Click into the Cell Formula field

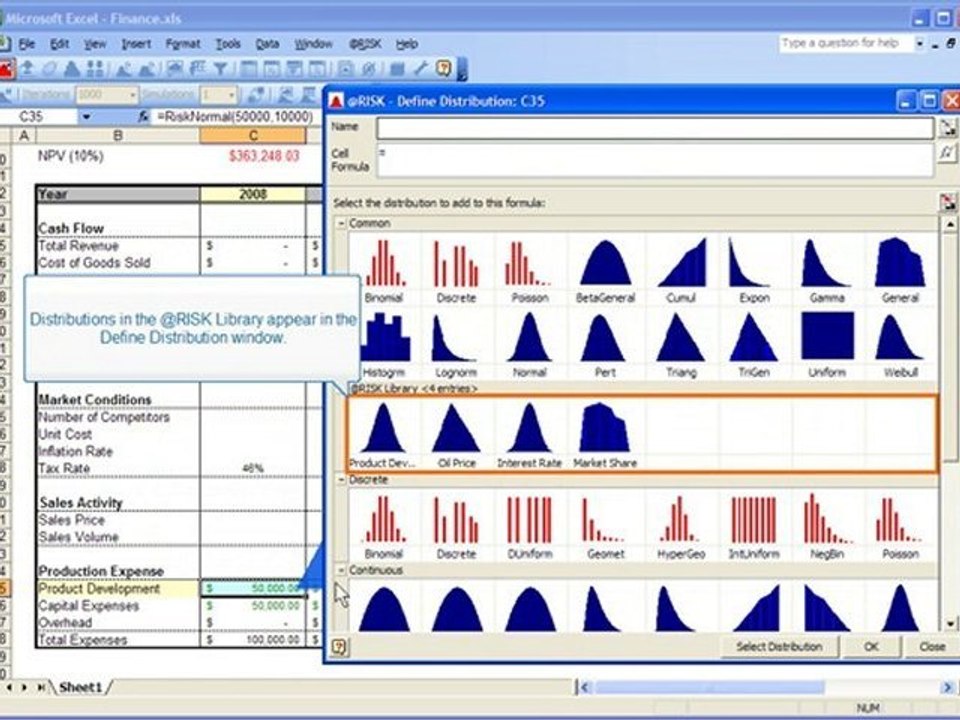(x=654, y=161)
